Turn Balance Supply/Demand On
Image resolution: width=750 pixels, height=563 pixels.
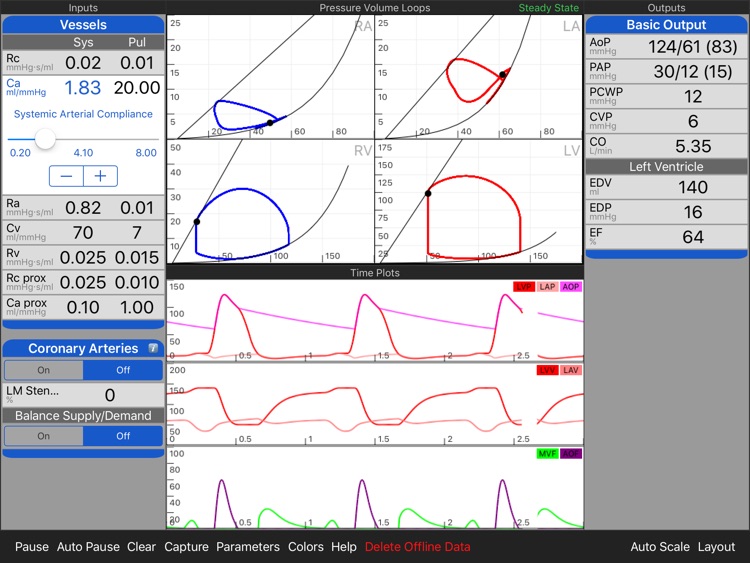click(x=44, y=436)
